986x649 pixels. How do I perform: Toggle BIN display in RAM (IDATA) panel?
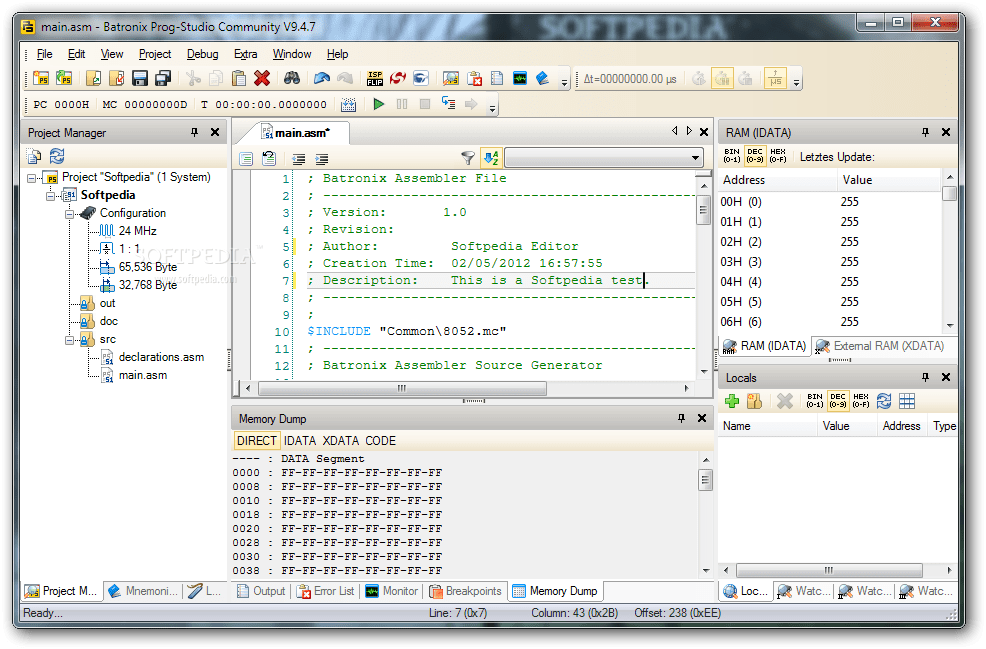[x=732, y=156]
